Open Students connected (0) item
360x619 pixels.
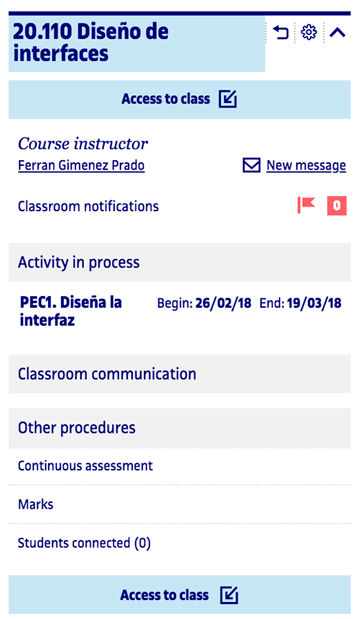[x=180, y=543]
